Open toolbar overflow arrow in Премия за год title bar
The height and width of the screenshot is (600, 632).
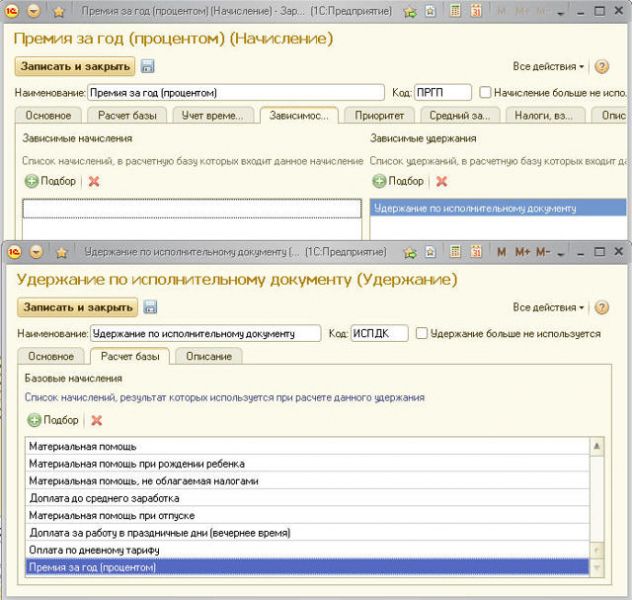click(x=560, y=13)
